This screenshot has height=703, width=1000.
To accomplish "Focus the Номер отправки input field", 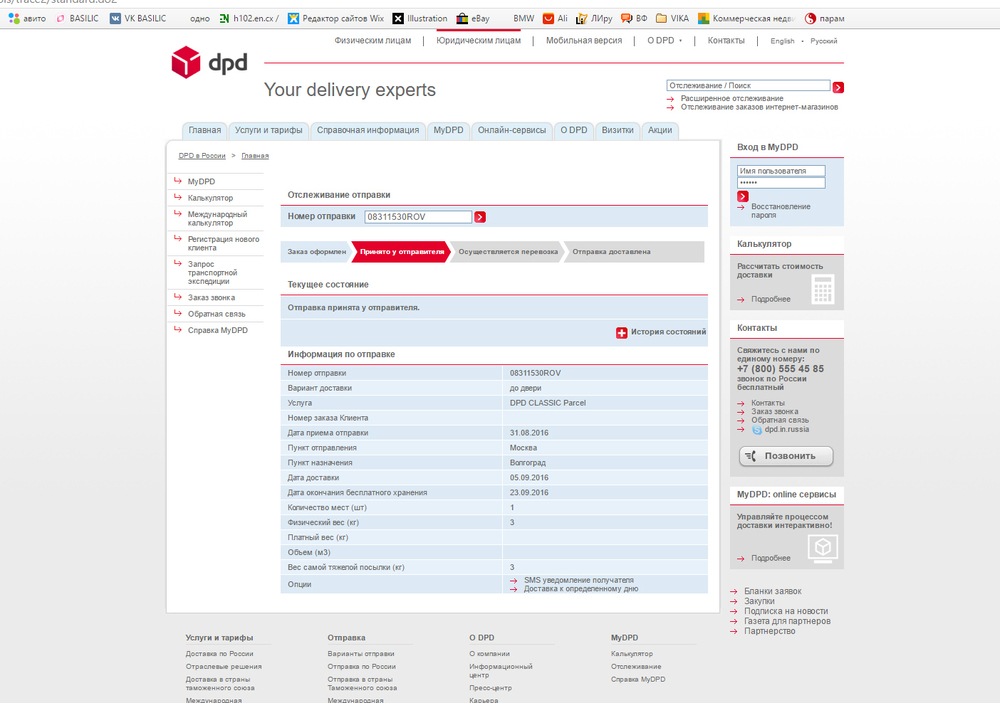I will click(x=418, y=217).
